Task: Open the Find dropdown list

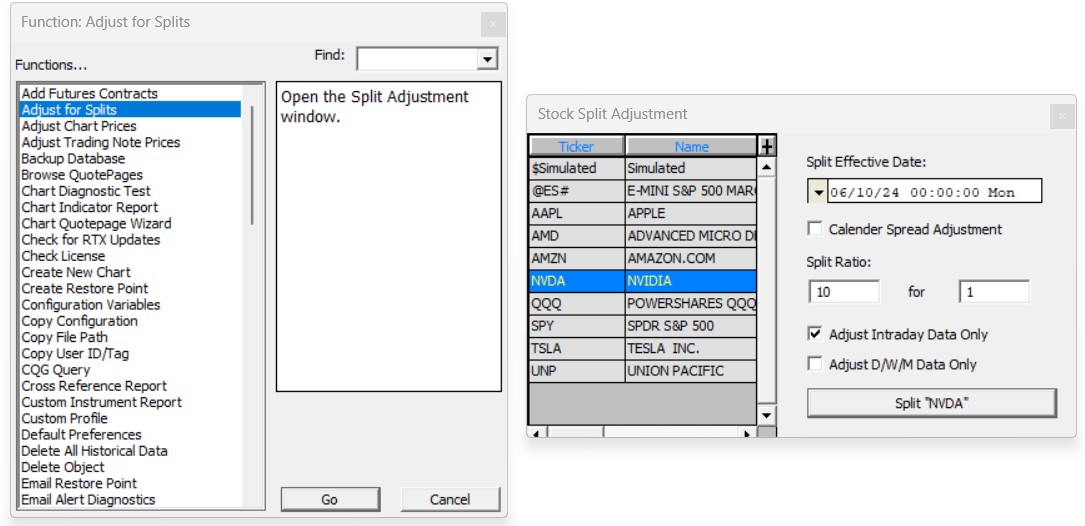Action: [487, 59]
